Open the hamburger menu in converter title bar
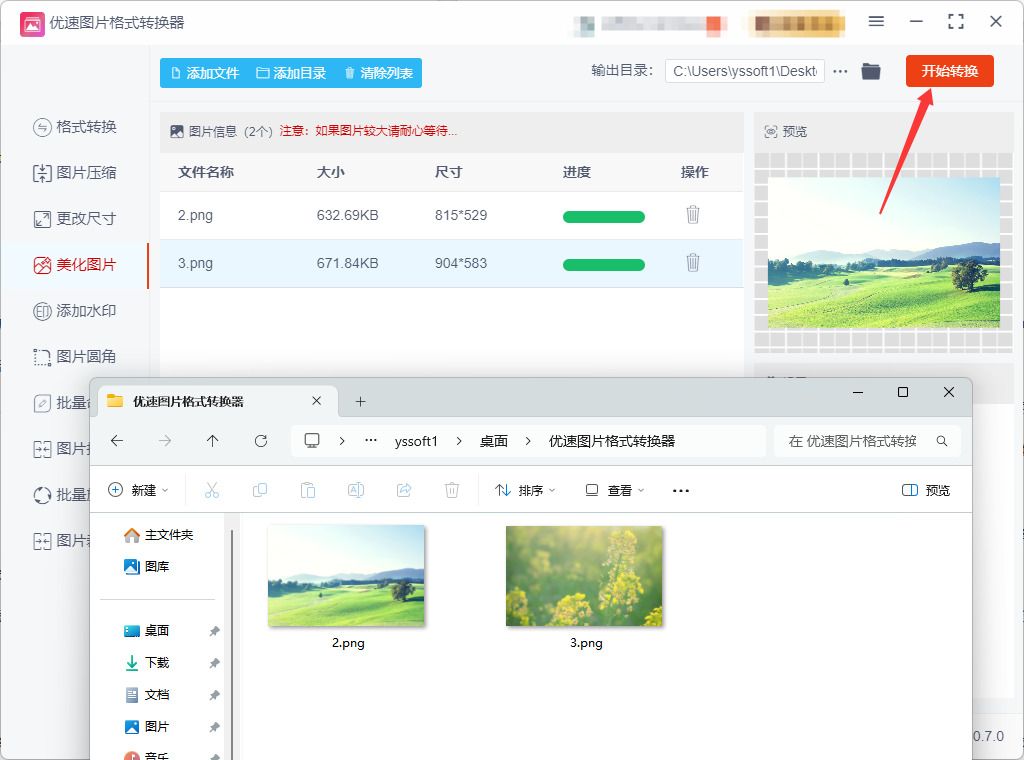The height and width of the screenshot is (760, 1024). tap(876, 22)
